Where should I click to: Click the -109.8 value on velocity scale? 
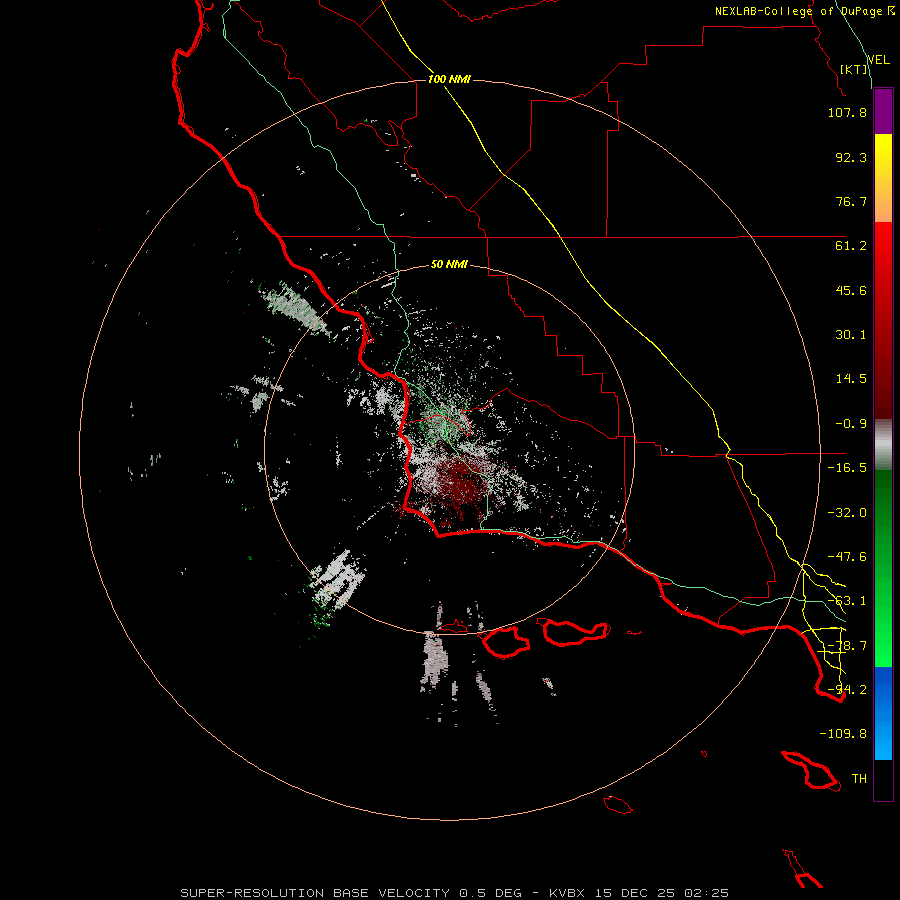click(843, 734)
